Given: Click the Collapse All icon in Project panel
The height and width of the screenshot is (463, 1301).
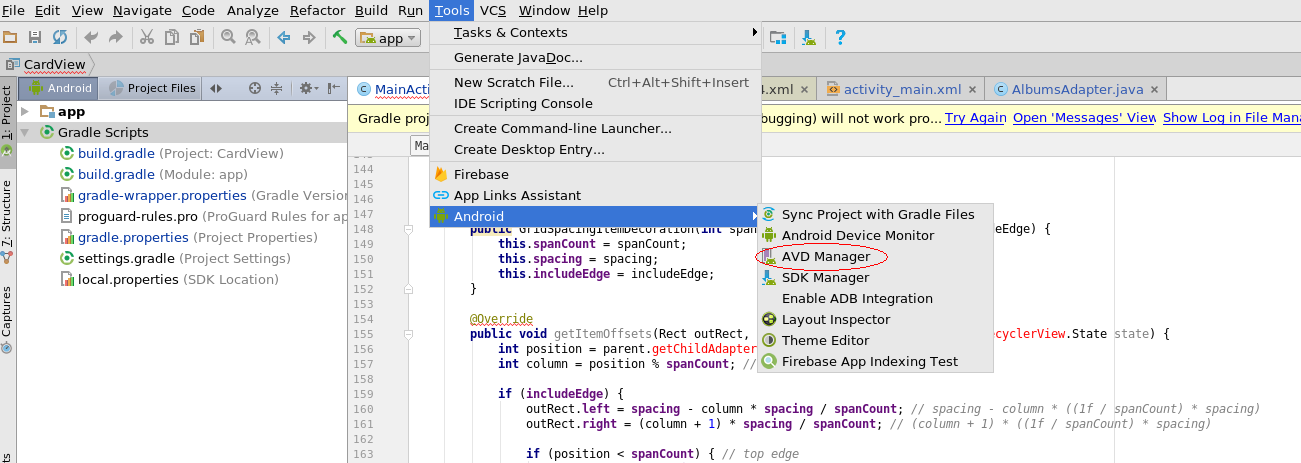Looking at the screenshot, I should pyautogui.click(x=277, y=88).
